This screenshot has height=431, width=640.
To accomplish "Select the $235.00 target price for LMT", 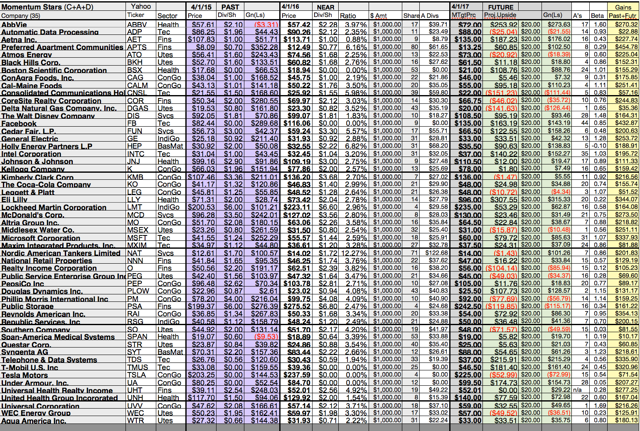I will click(467, 207).
